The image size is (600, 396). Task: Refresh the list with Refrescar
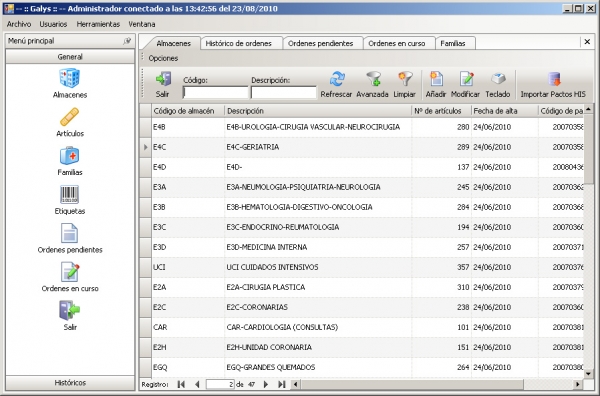pyautogui.click(x=336, y=84)
